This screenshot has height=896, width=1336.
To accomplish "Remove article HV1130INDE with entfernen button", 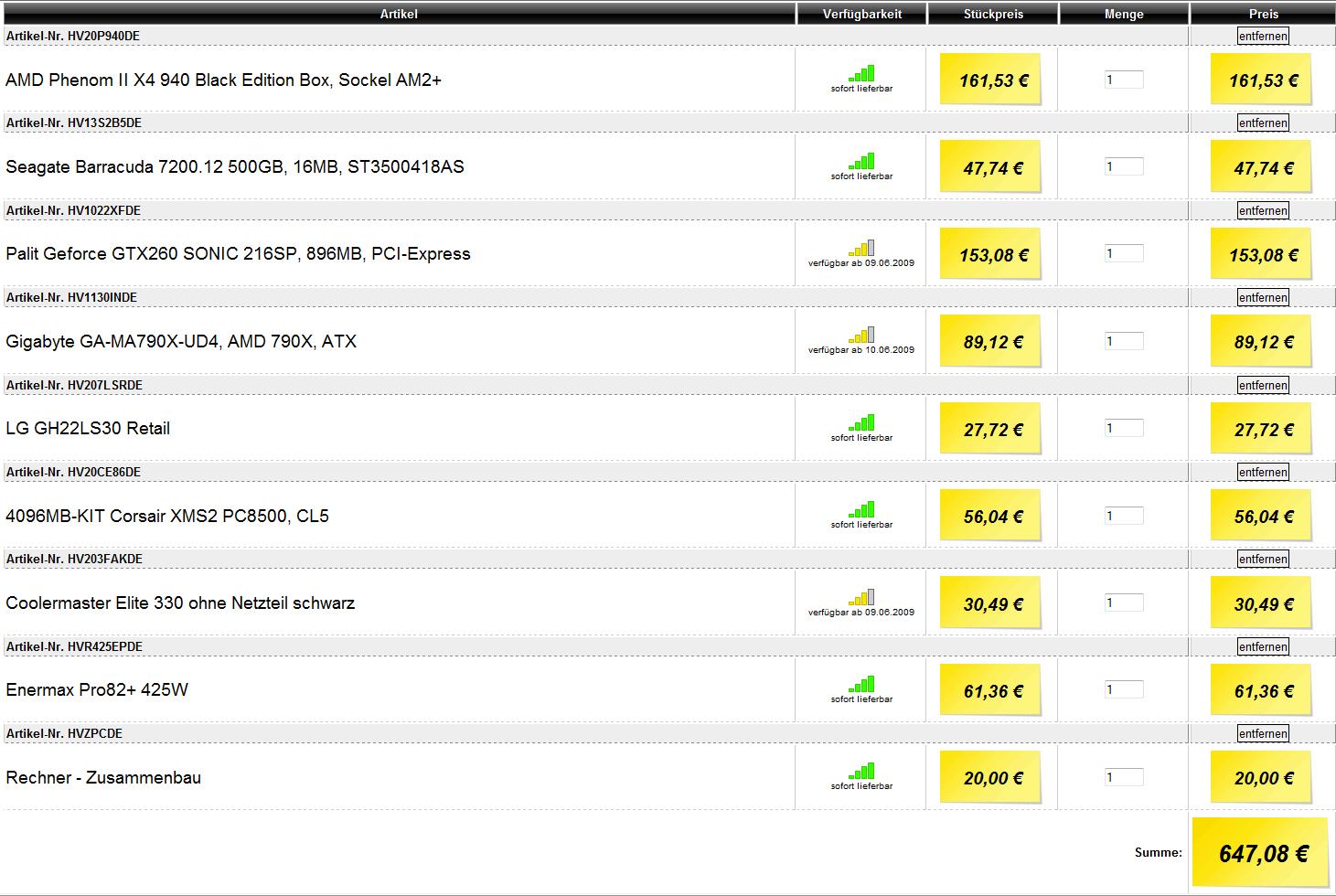I will (x=1263, y=297).
